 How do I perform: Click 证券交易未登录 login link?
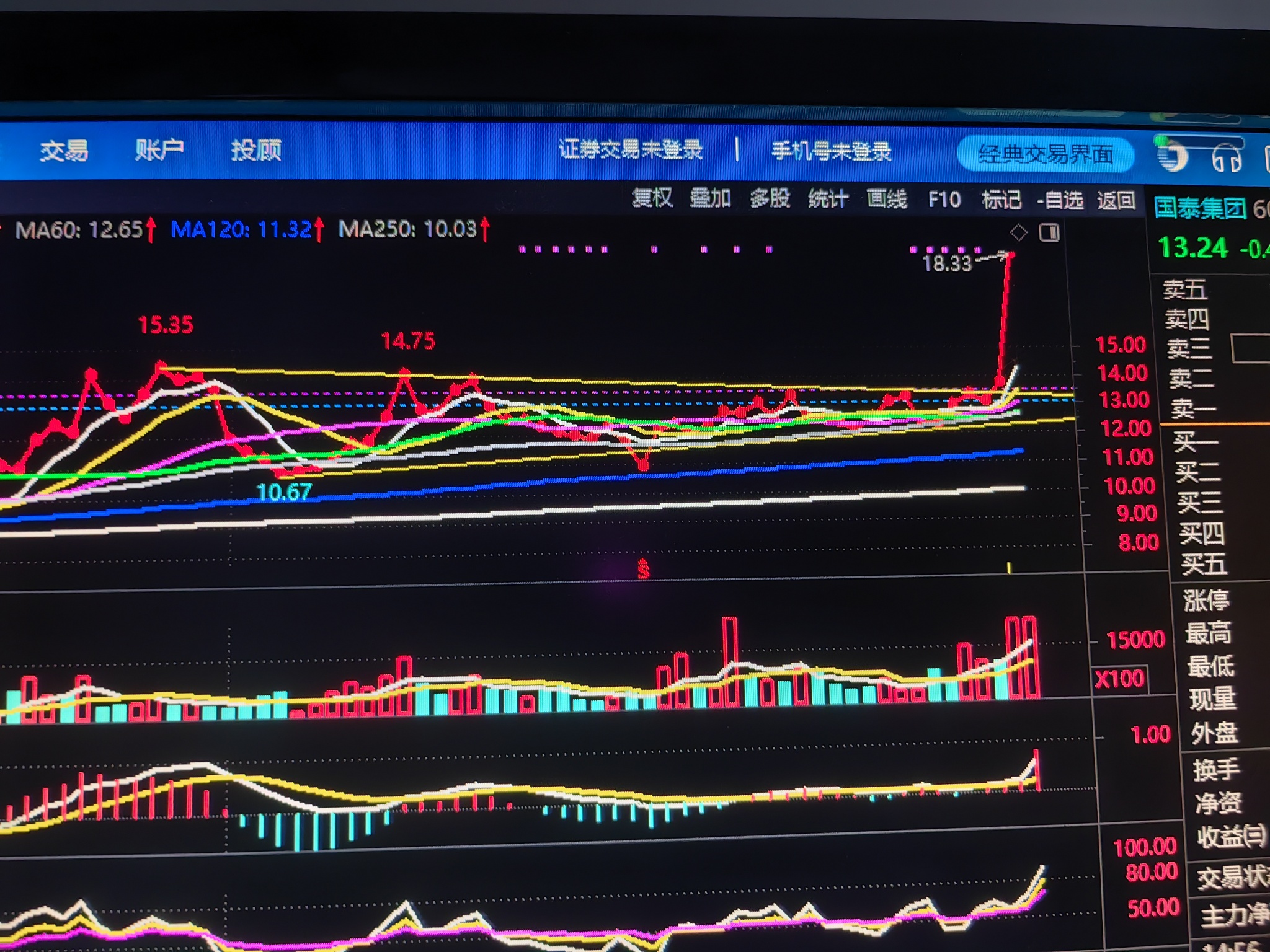(630, 150)
